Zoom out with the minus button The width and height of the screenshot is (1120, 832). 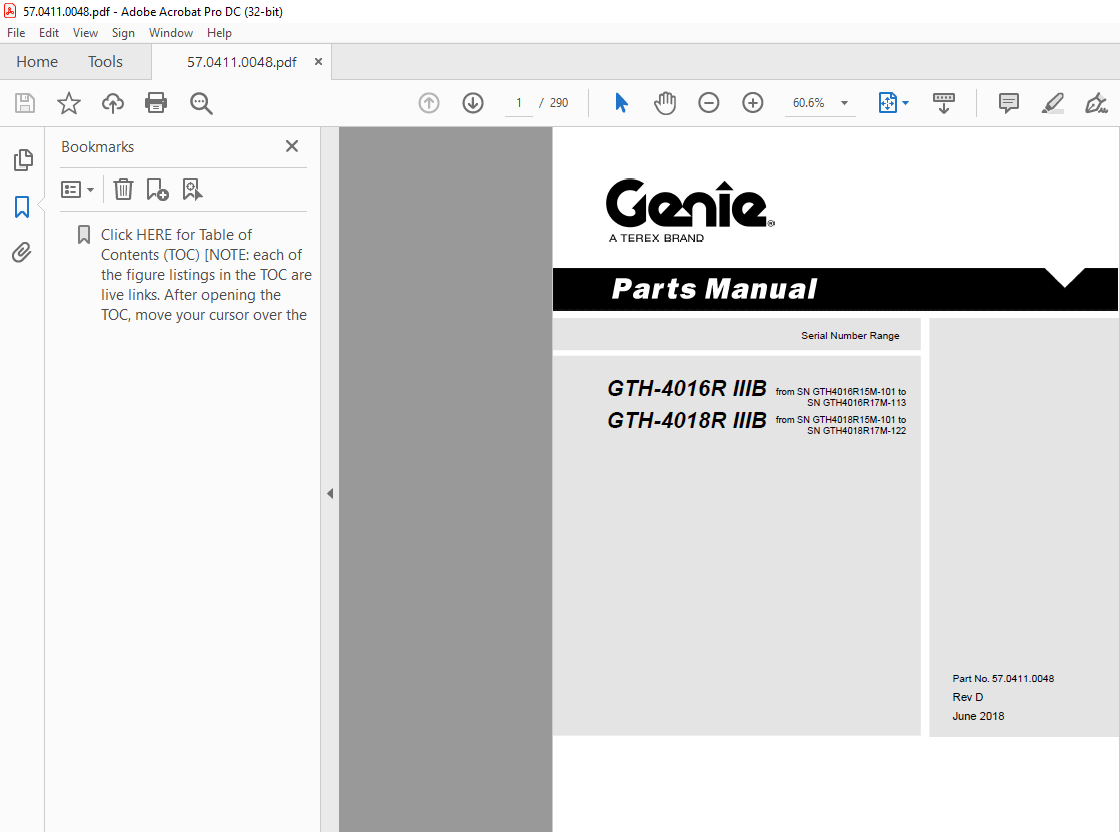(x=709, y=103)
